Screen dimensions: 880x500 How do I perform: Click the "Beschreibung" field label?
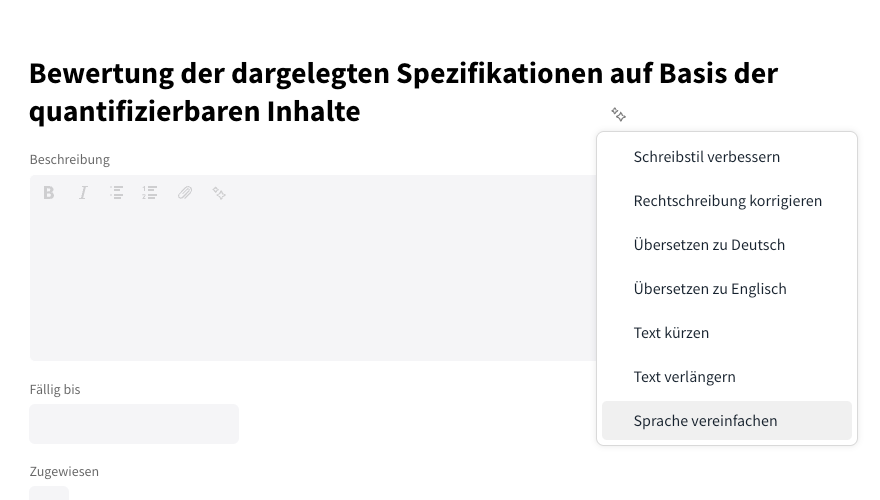[x=70, y=160]
